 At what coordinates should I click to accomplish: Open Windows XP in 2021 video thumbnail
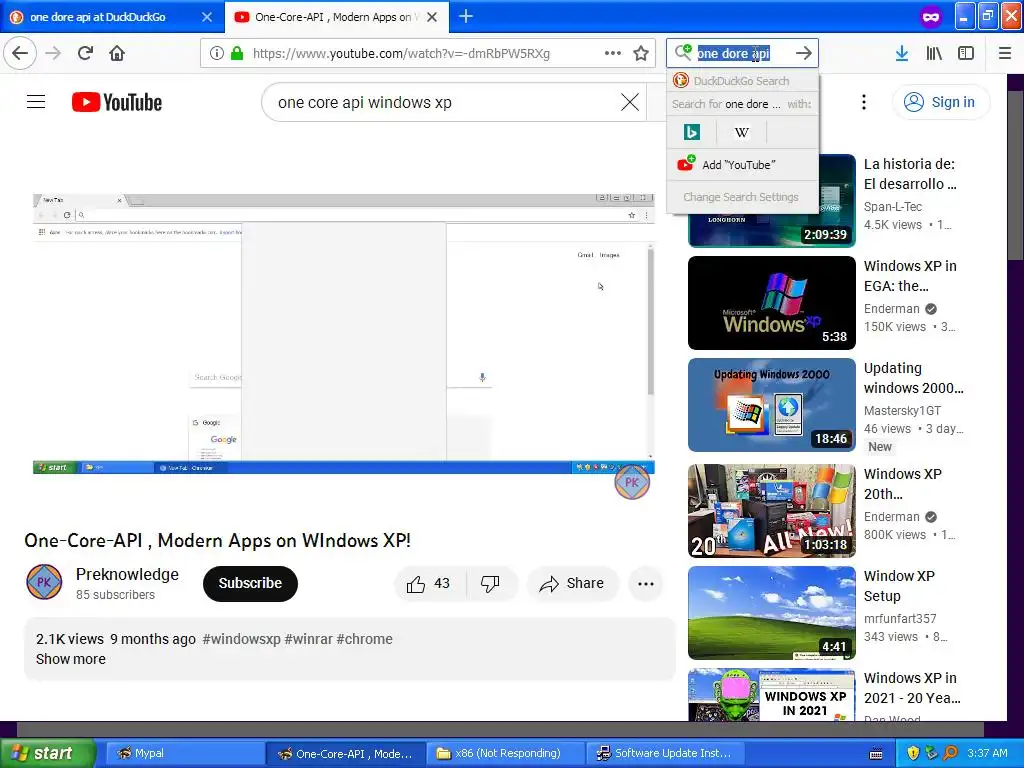tap(771, 695)
